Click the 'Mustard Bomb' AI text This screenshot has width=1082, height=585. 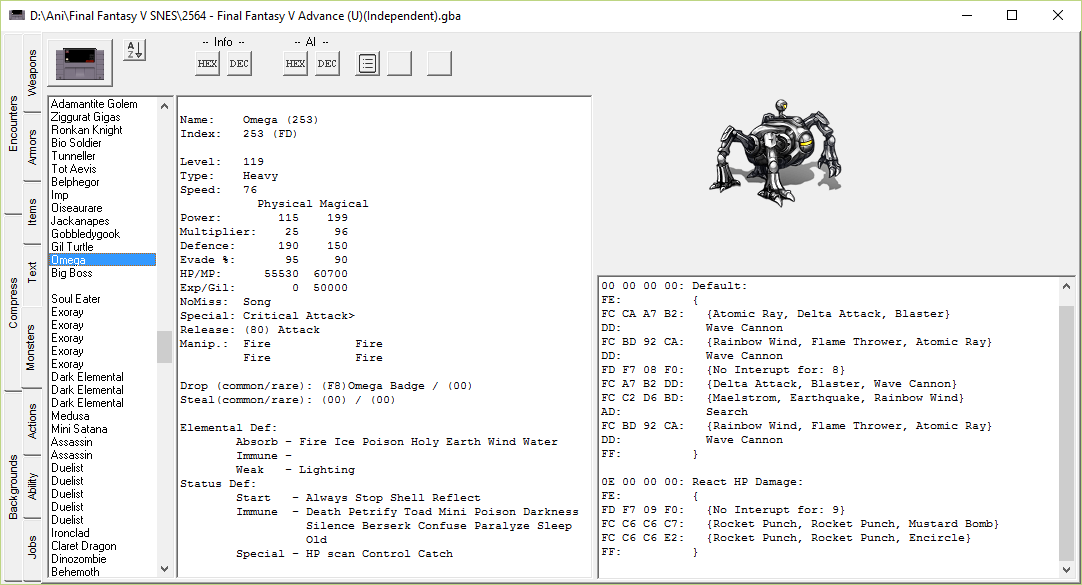950,524
